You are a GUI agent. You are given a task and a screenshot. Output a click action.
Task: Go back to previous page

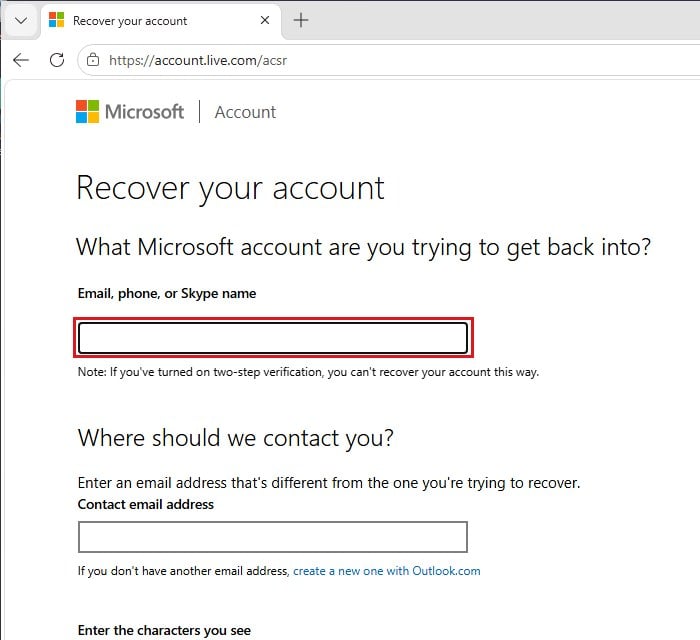coord(21,60)
